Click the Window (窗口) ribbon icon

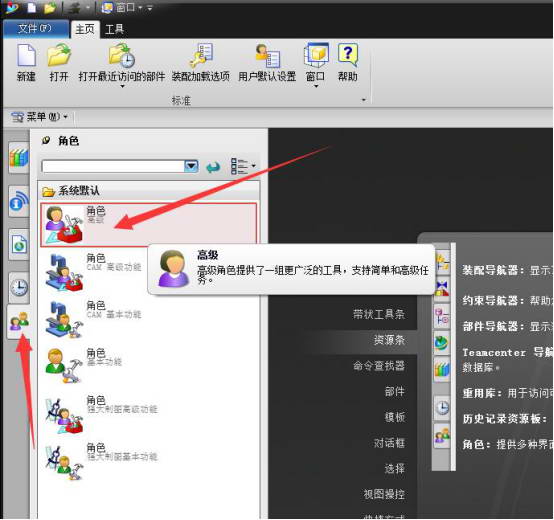point(316,55)
